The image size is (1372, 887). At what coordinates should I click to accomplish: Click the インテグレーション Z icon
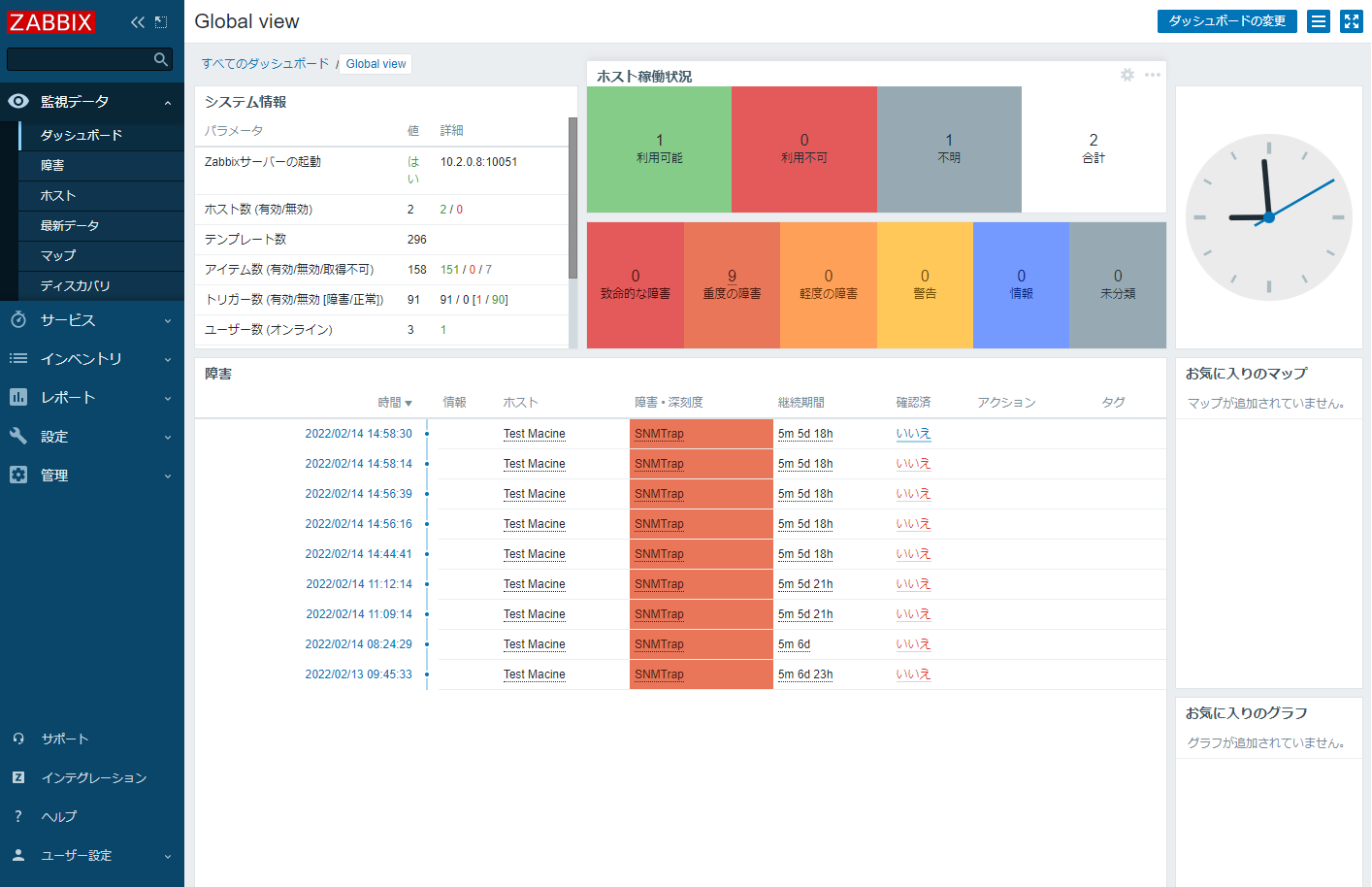[x=18, y=777]
